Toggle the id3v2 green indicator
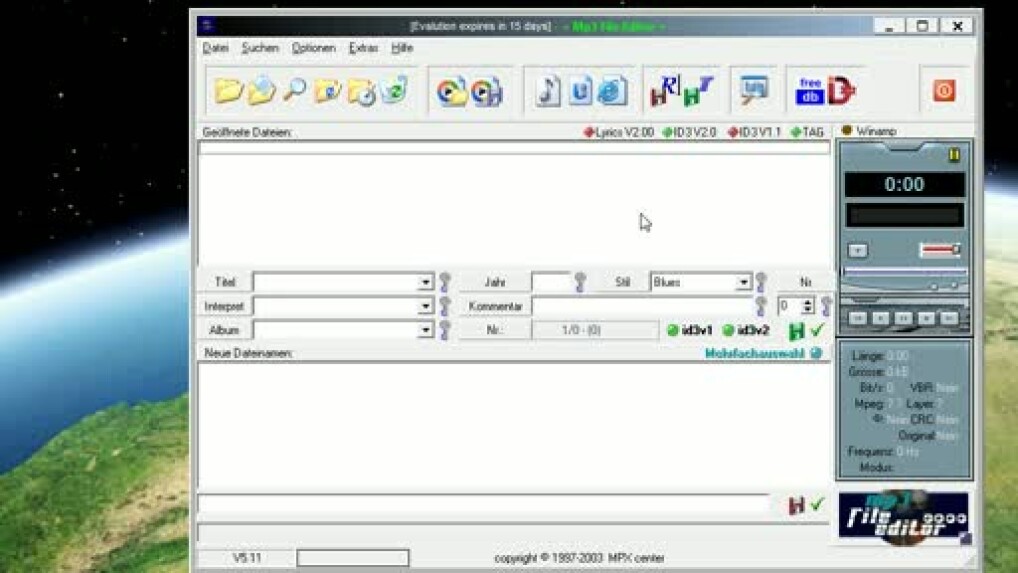The width and height of the screenshot is (1018, 573). point(729,331)
